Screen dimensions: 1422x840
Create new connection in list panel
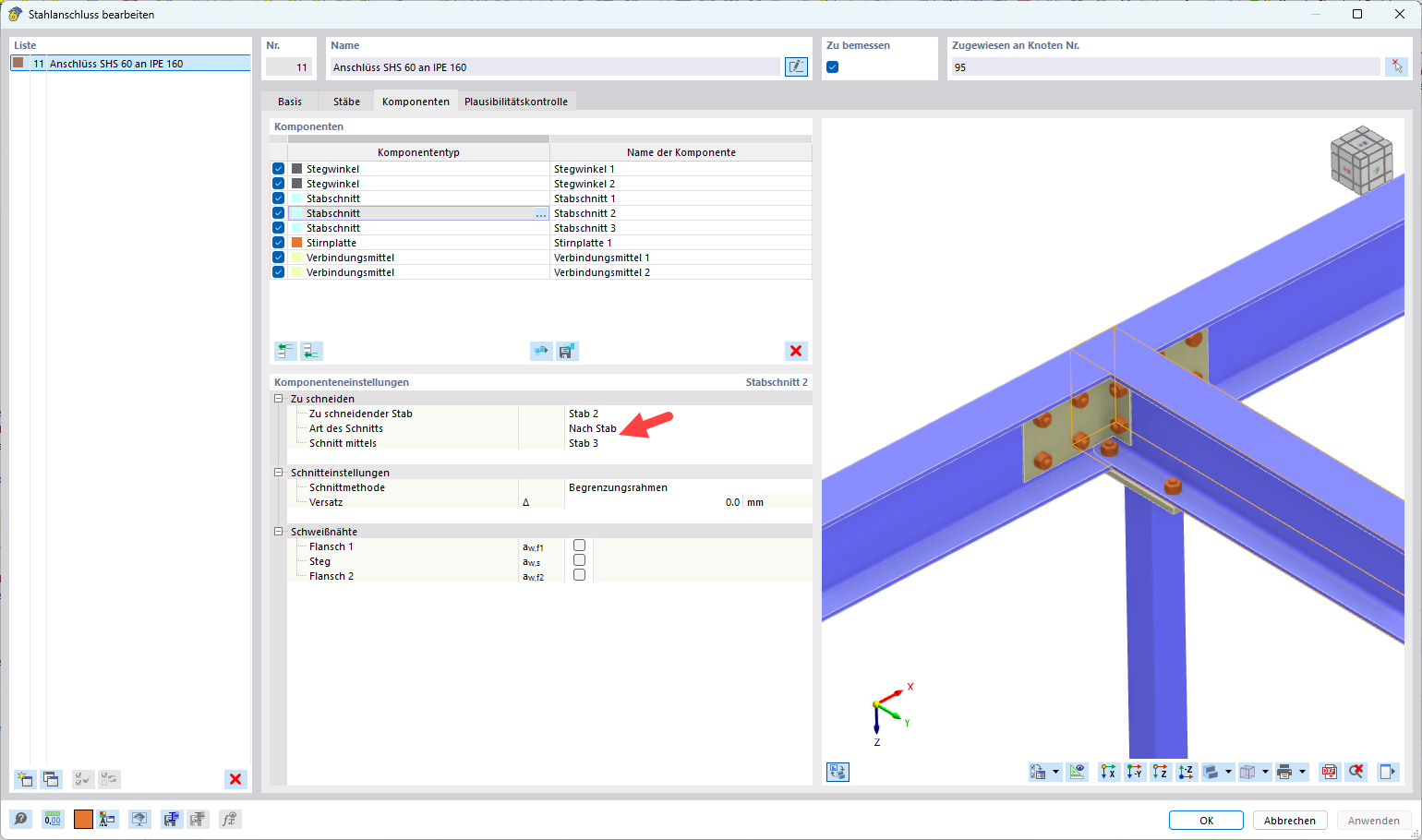[x=25, y=779]
